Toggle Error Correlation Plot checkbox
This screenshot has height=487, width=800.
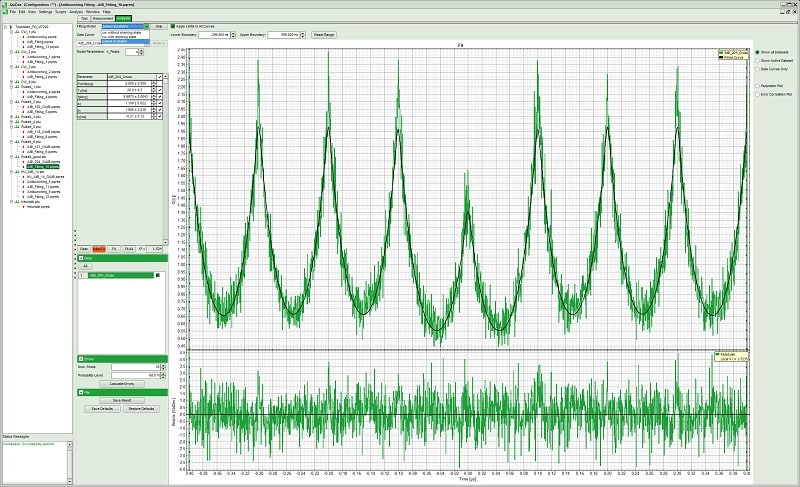[x=757, y=95]
